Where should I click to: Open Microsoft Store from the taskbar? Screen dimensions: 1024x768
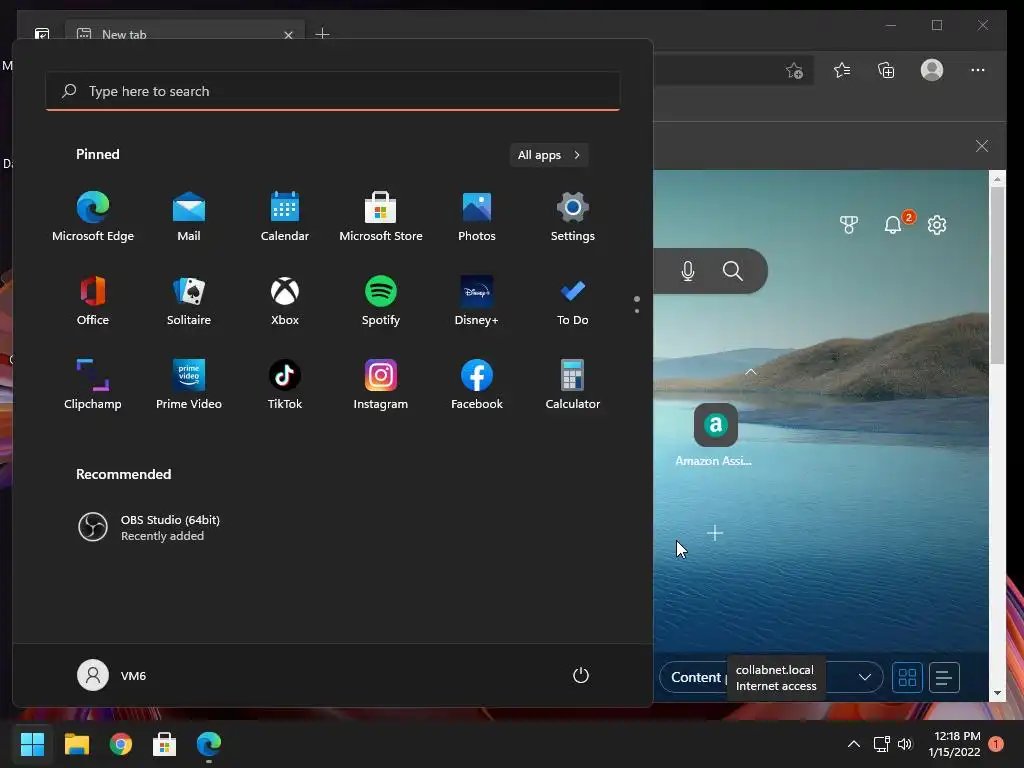pyautogui.click(x=165, y=744)
